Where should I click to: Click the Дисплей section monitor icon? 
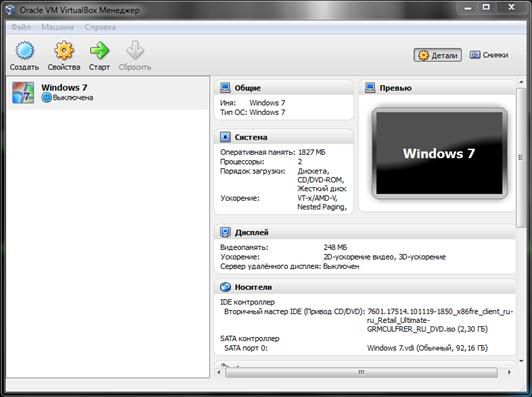coord(225,232)
